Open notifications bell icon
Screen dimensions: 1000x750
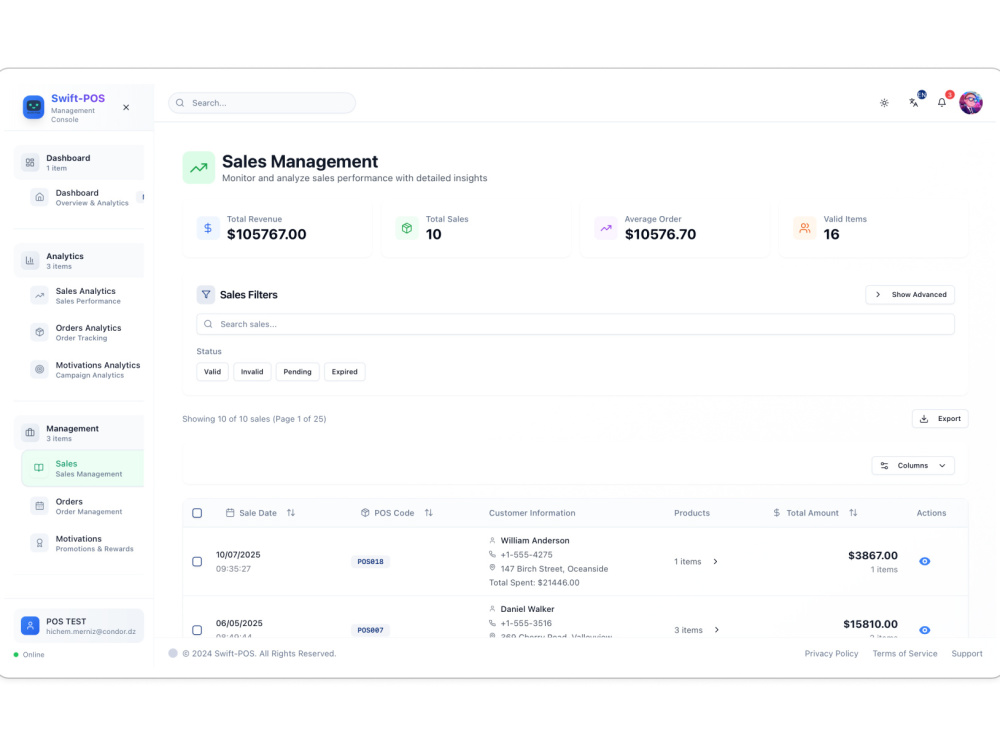pyautogui.click(x=941, y=103)
